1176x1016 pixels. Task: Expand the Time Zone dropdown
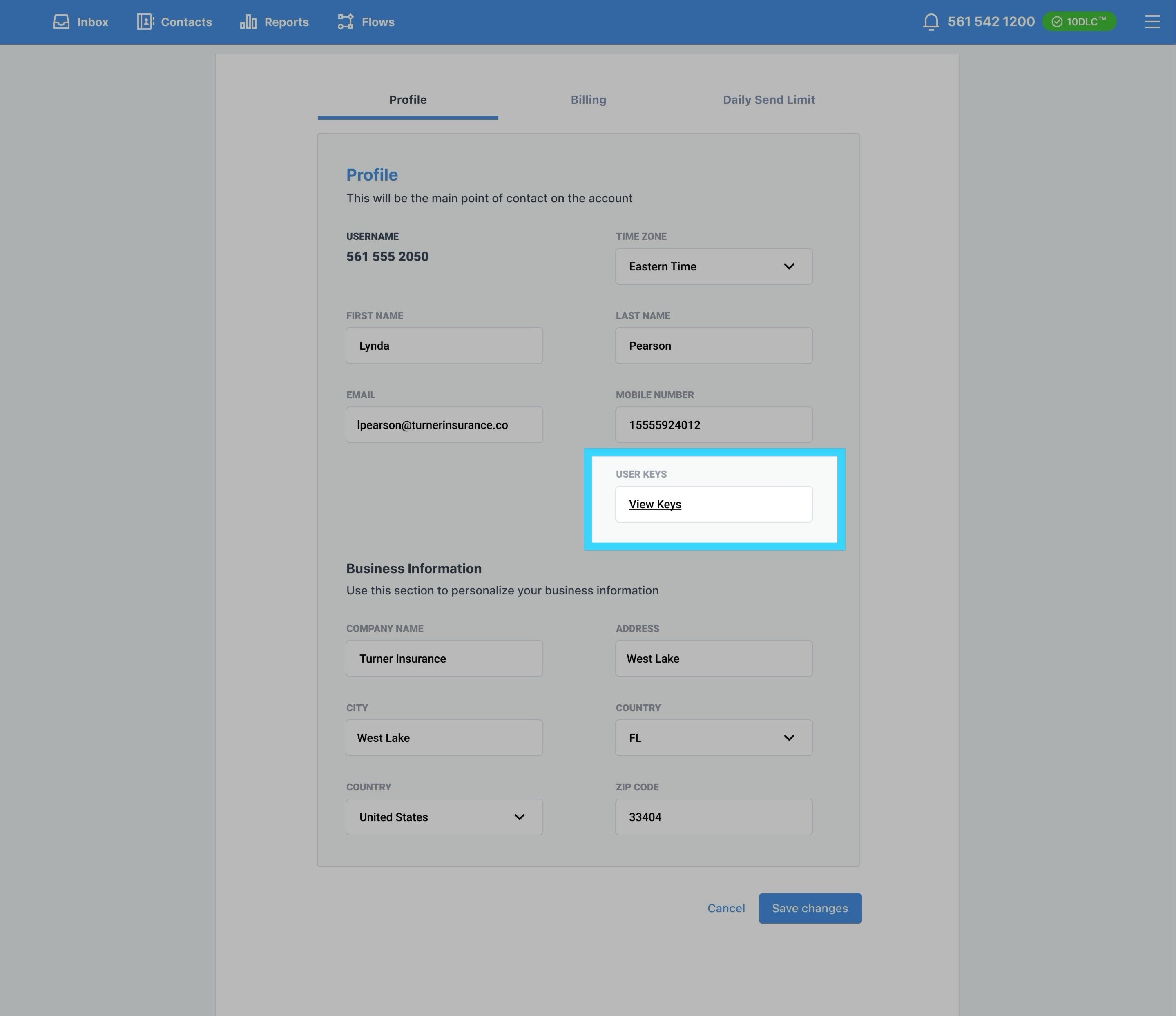(714, 266)
